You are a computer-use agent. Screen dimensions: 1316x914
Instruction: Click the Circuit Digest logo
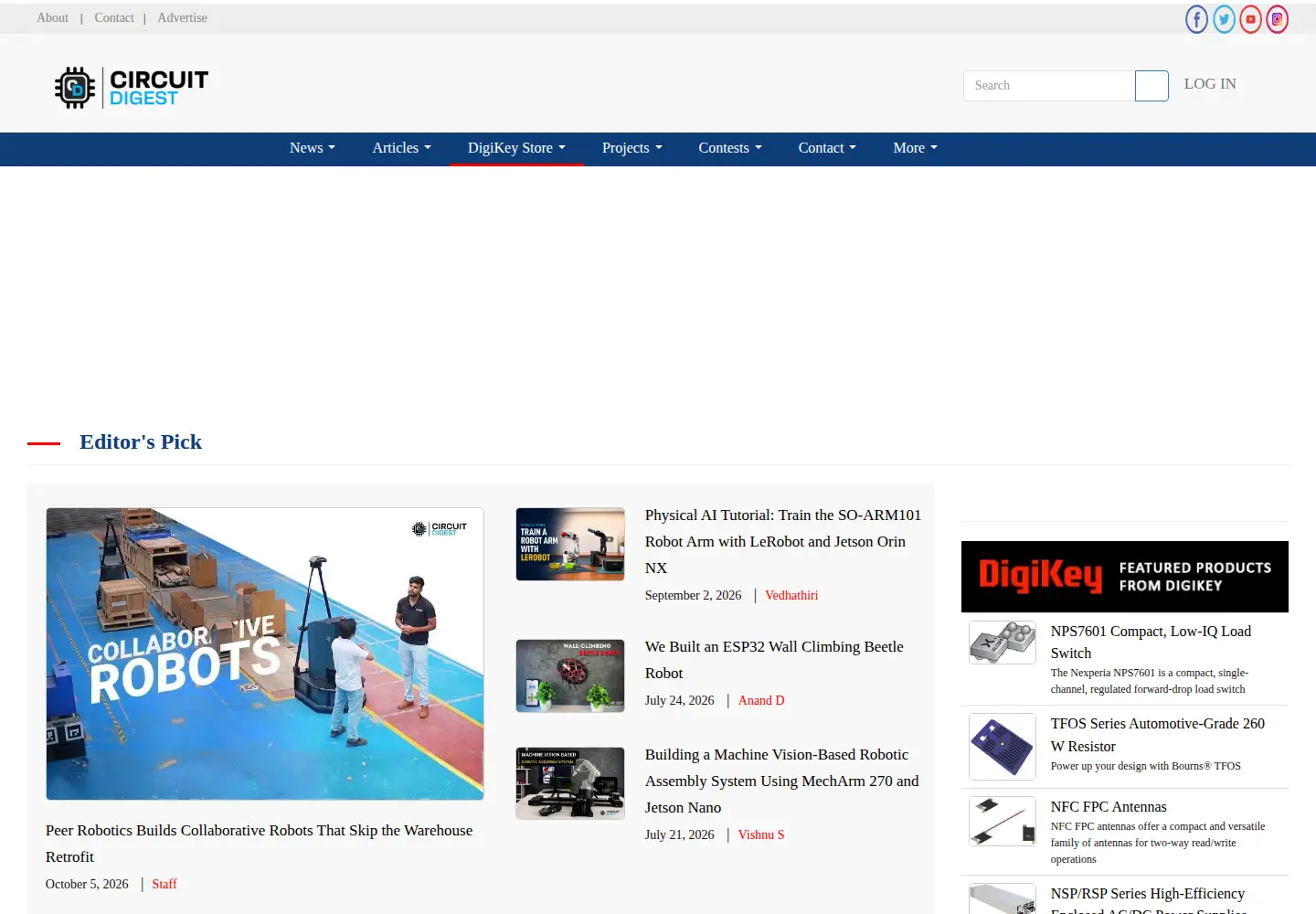click(x=132, y=88)
